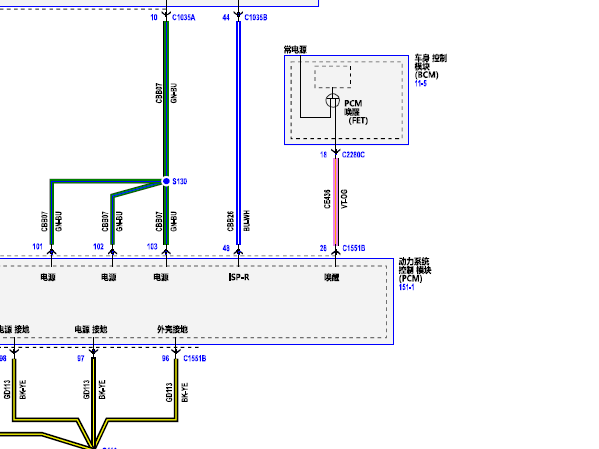Viewport: 599px width, 449px height.
Task: Select pin number 26 at C1551B
Action: [x=323, y=248]
